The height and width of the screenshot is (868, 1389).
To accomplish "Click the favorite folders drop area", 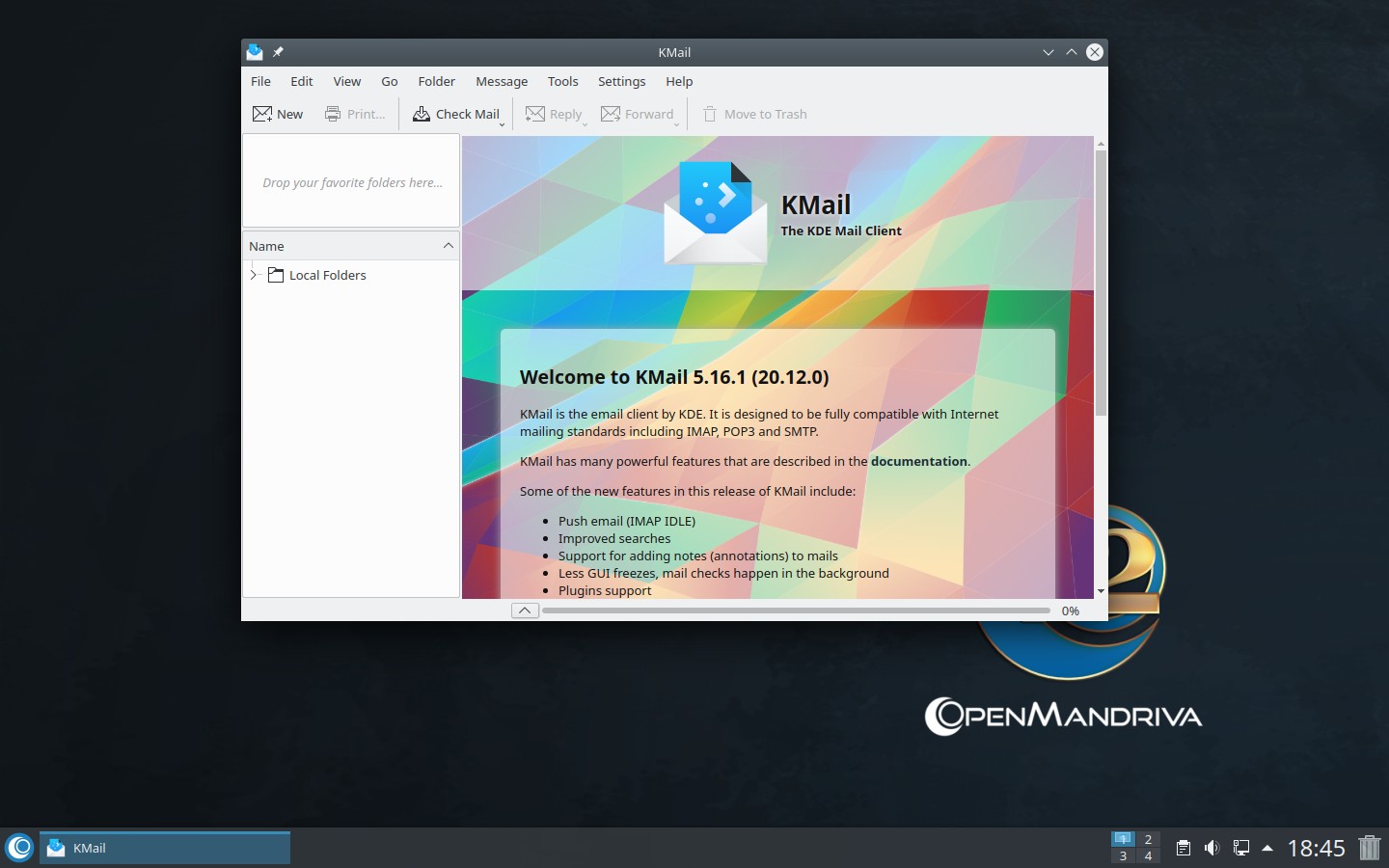I will click(351, 181).
